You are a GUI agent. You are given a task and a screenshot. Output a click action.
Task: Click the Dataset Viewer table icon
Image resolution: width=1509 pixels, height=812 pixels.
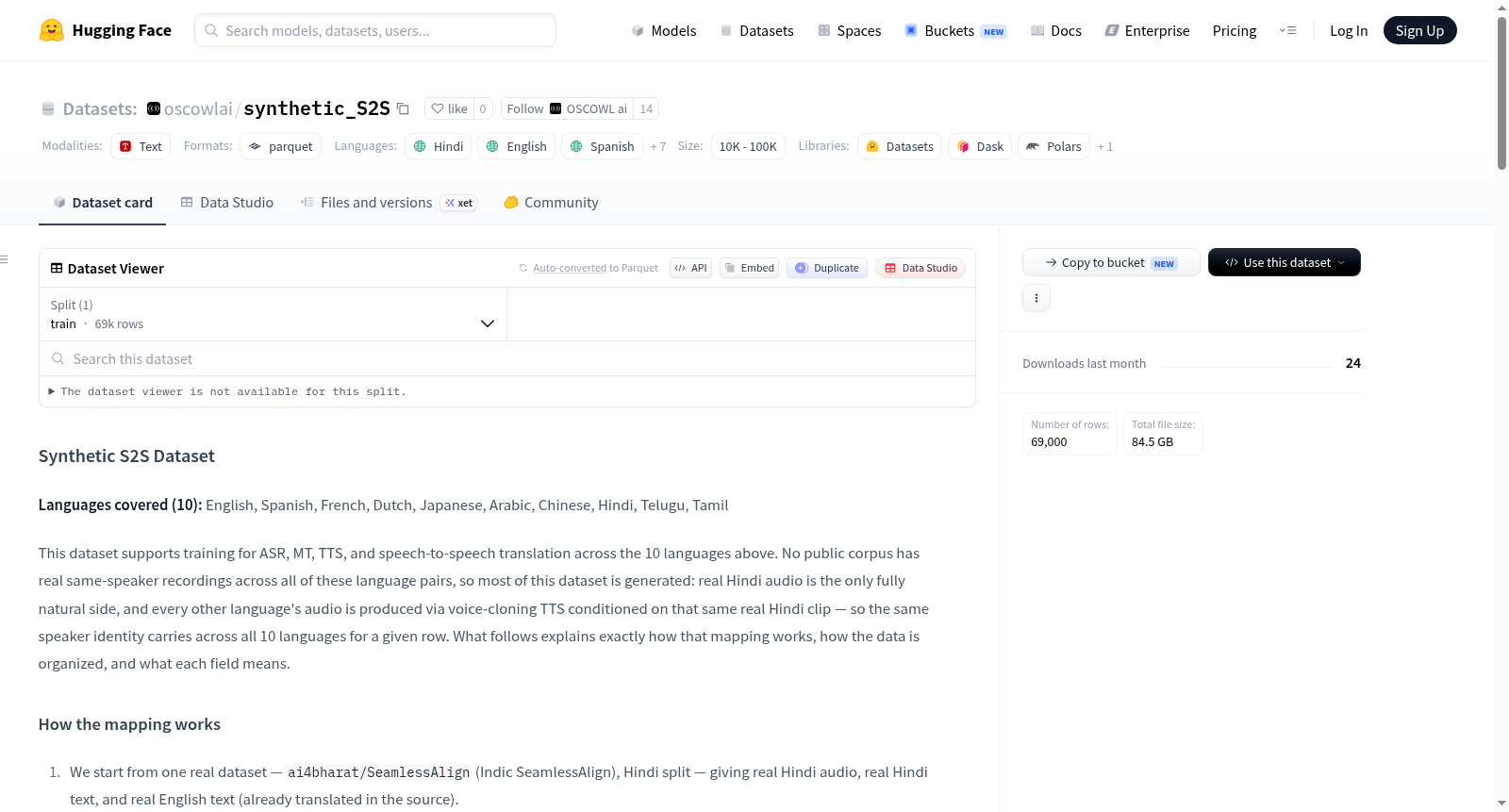57,268
